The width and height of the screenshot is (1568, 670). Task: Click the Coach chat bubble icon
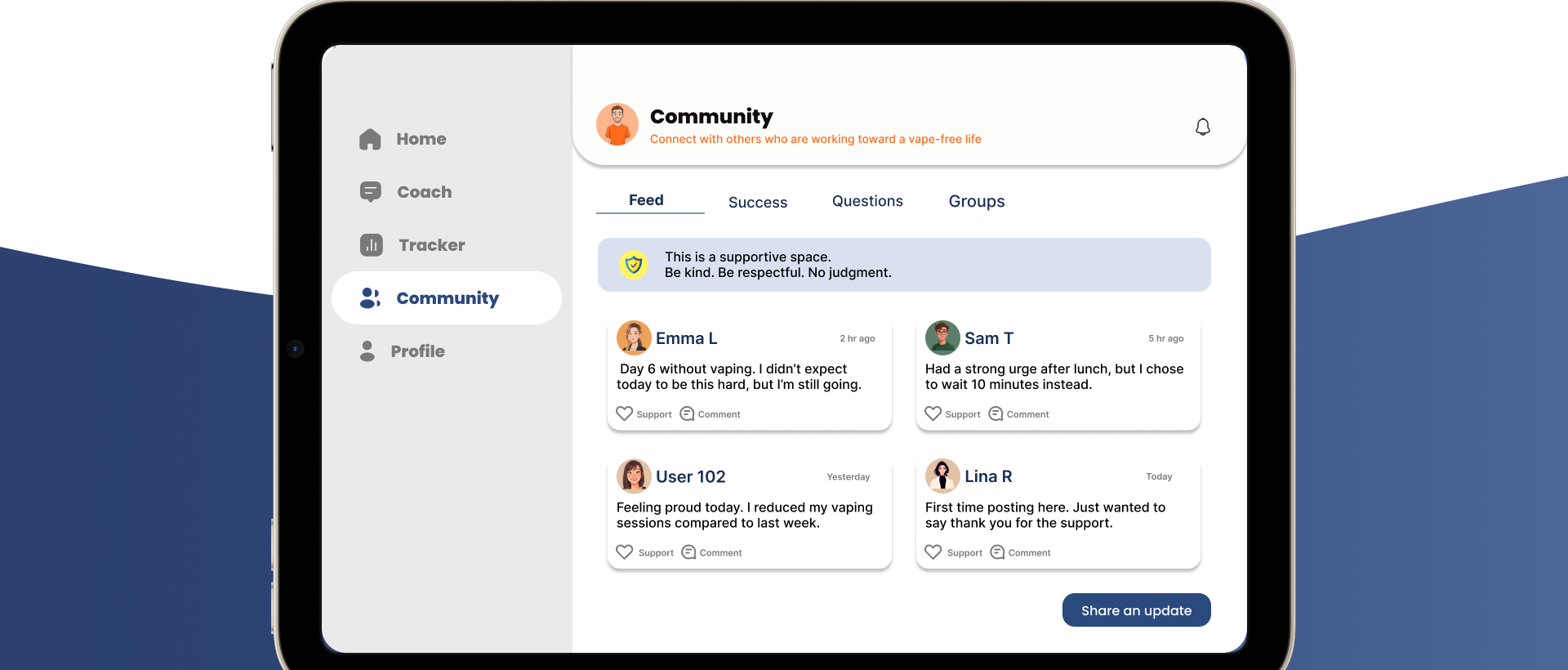pos(371,192)
